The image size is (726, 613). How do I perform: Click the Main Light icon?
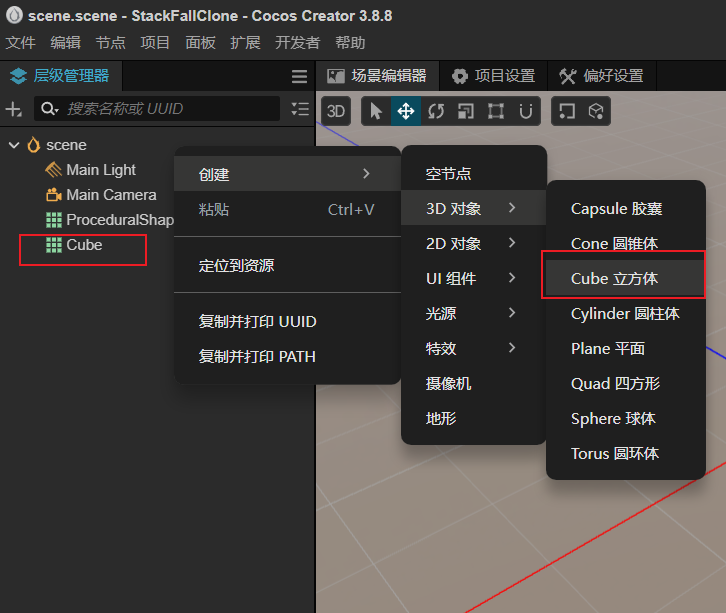(53, 170)
